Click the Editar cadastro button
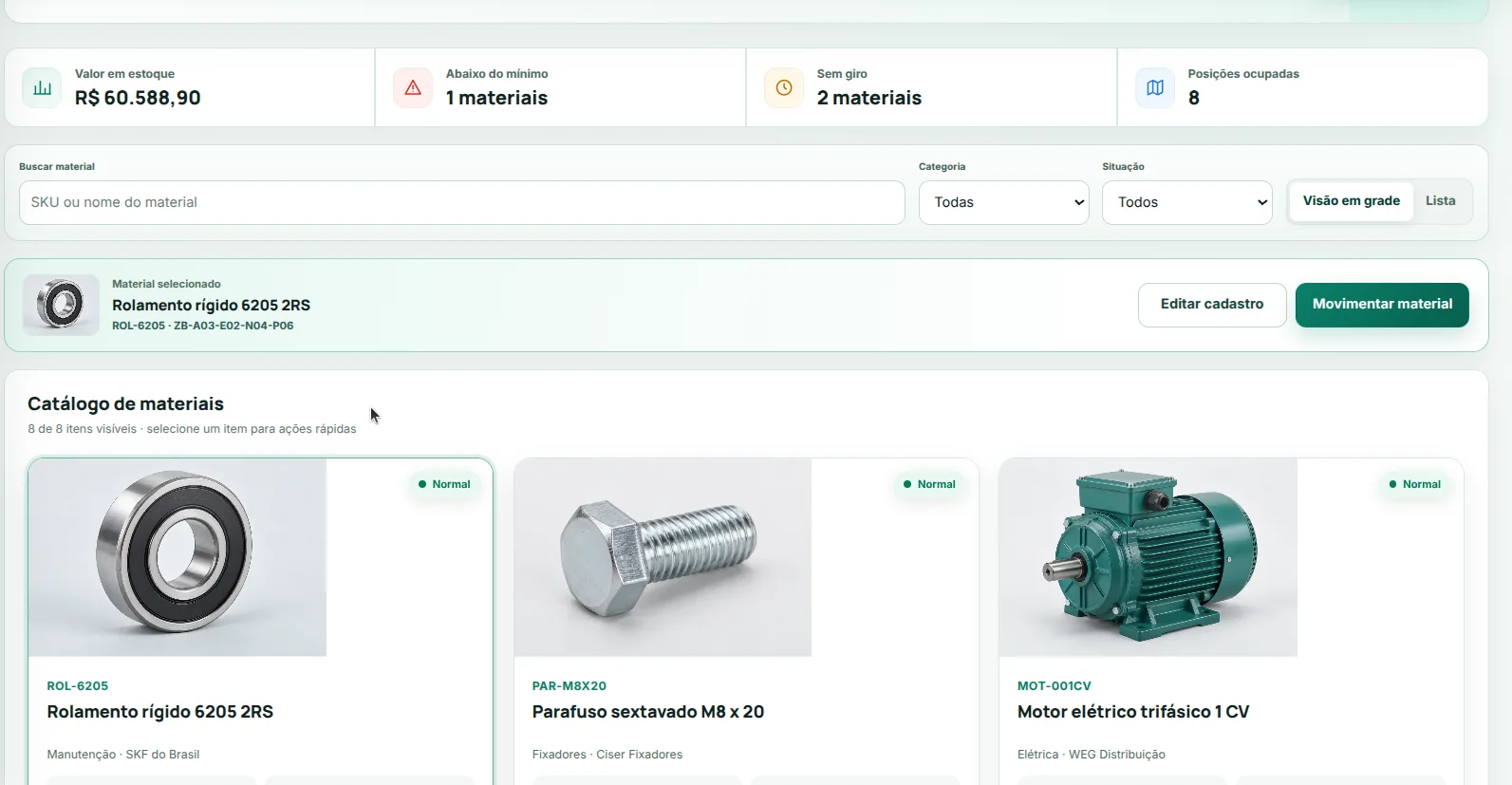Image resolution: width=1512 pixels, height=785 pixels. (1212, 305)
